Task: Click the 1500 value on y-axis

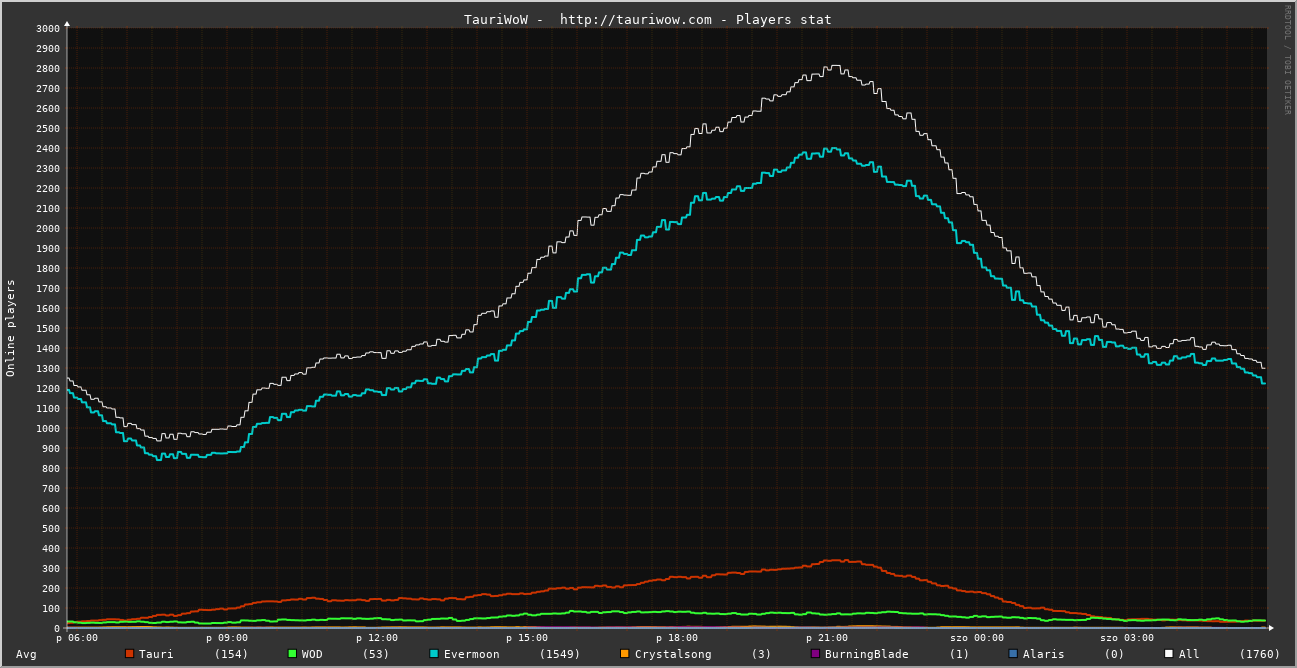Action: 48,328
